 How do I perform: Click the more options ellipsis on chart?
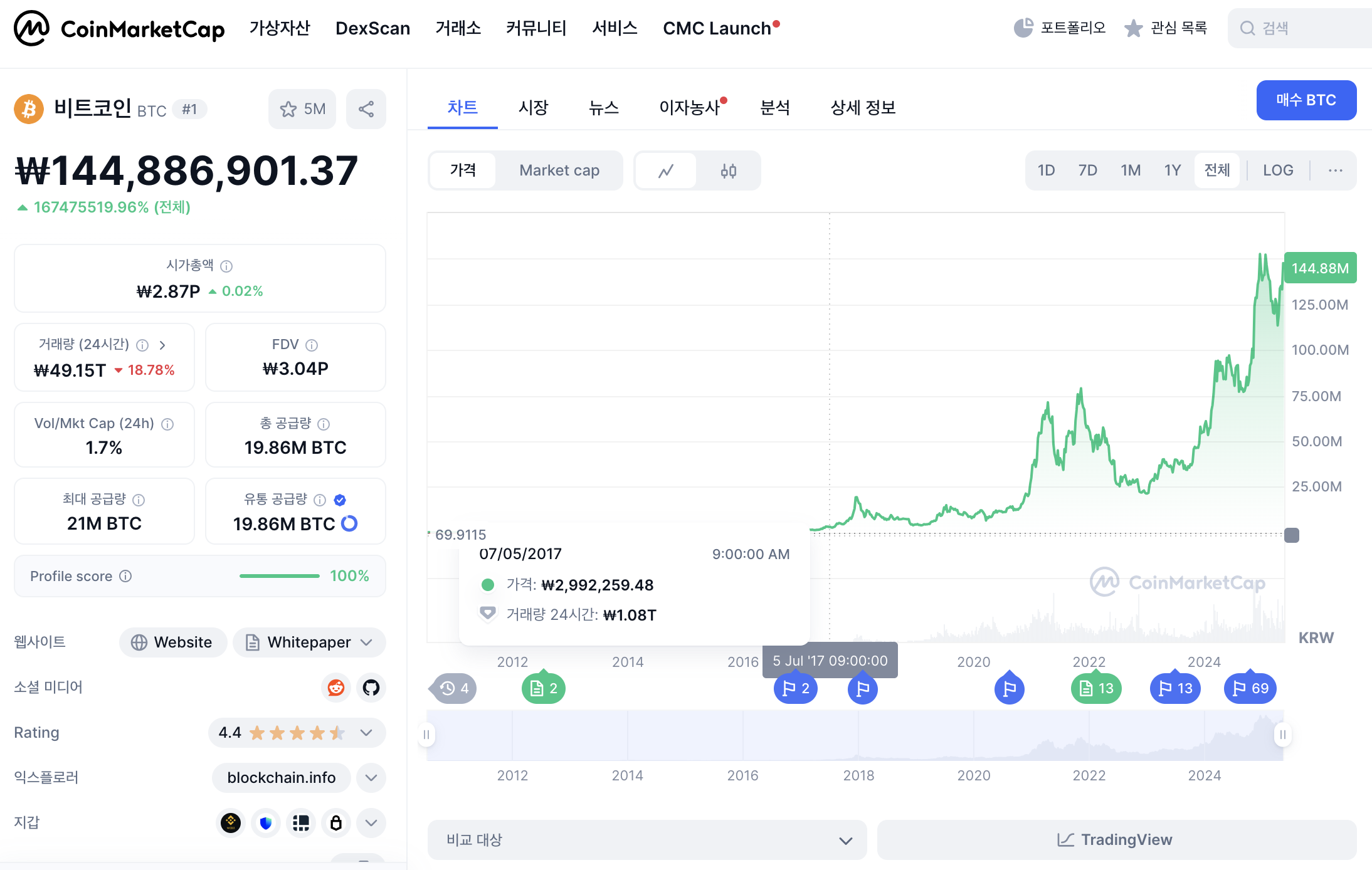(x=1335, y=170)
